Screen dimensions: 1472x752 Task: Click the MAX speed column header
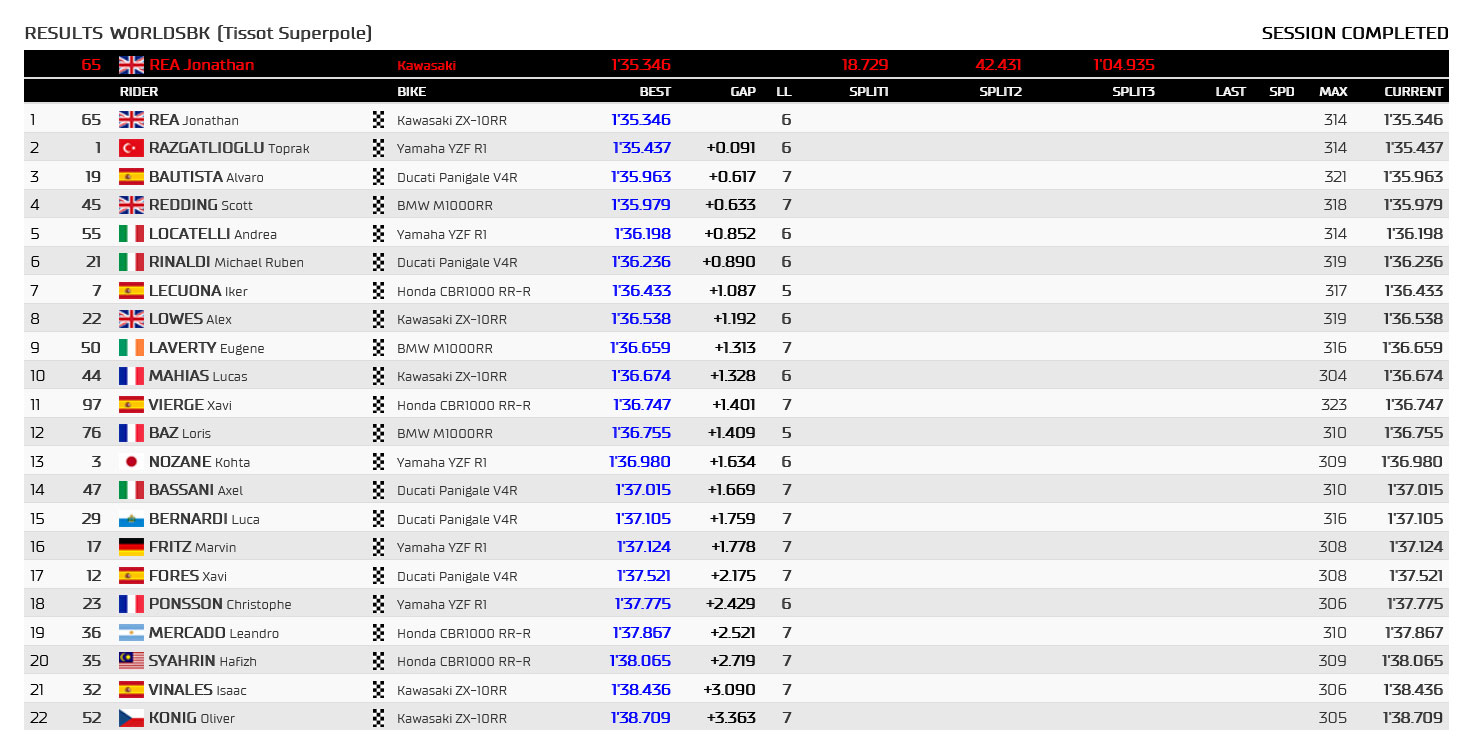click(x=1333, y=91)
